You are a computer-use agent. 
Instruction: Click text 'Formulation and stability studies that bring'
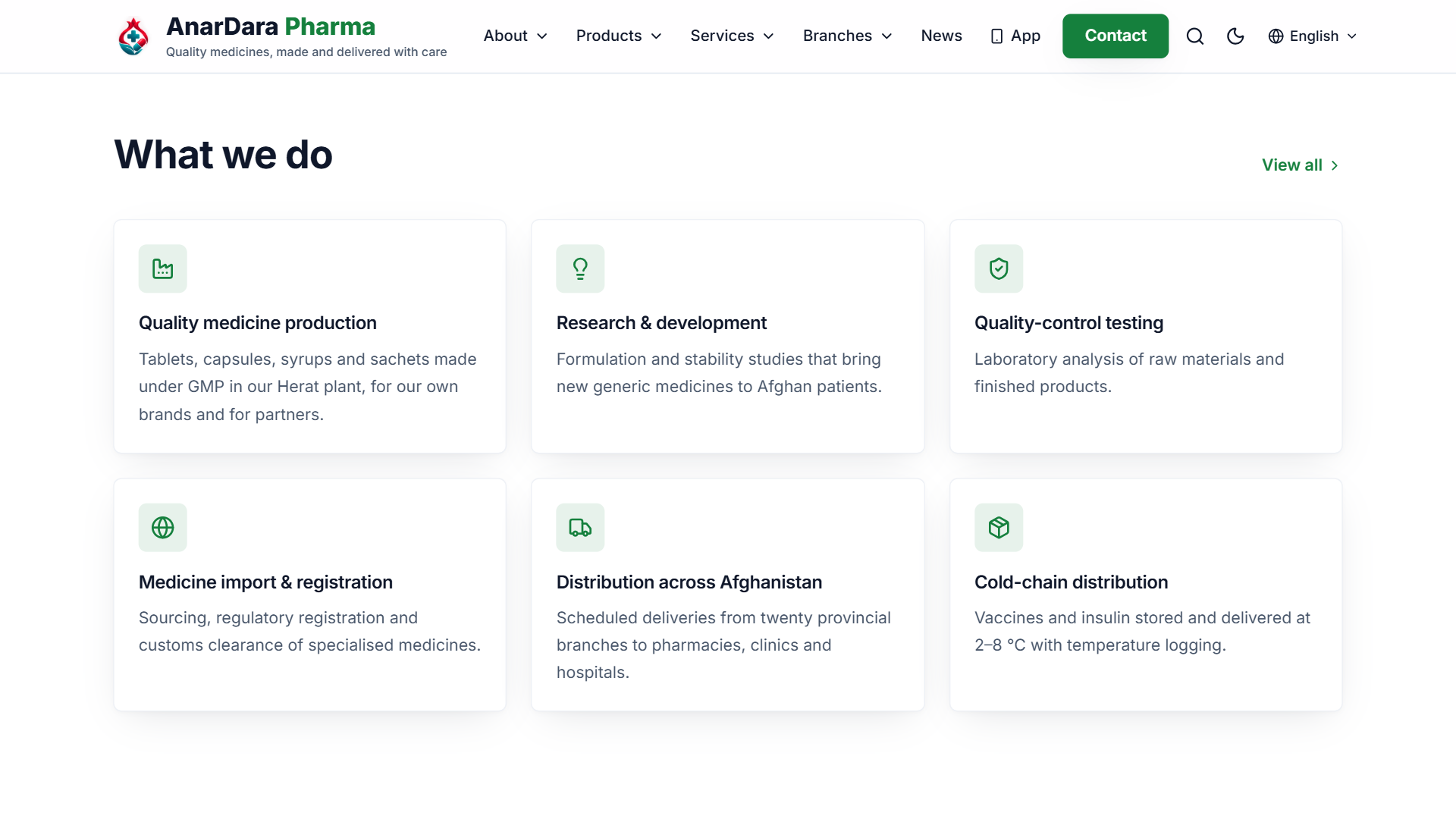click(719, 359)
